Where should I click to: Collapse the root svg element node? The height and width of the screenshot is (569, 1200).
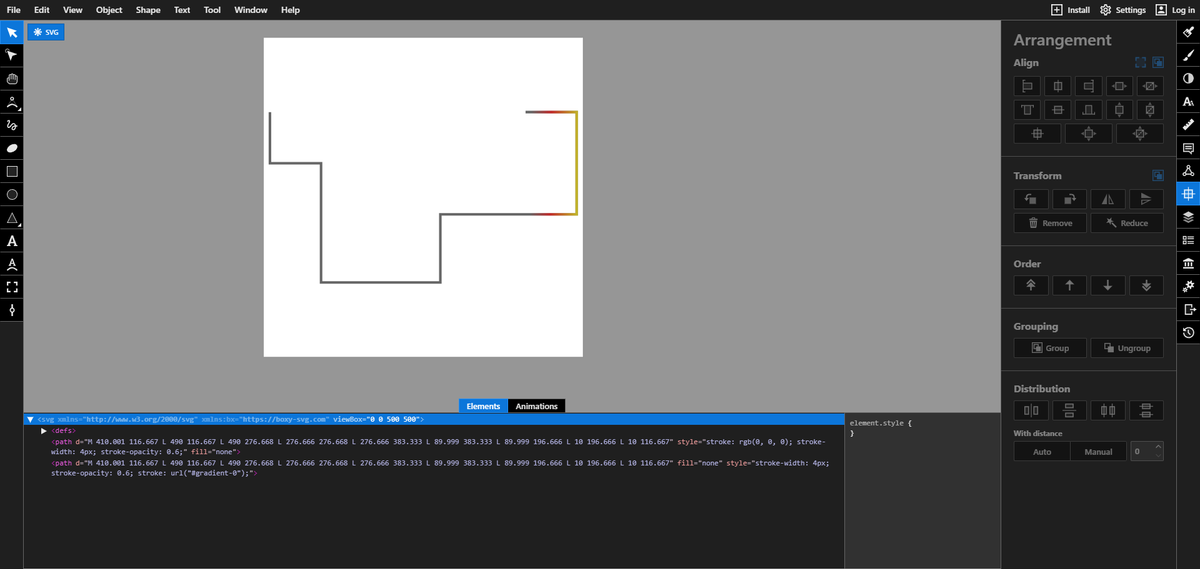click(x=30, y=420)
